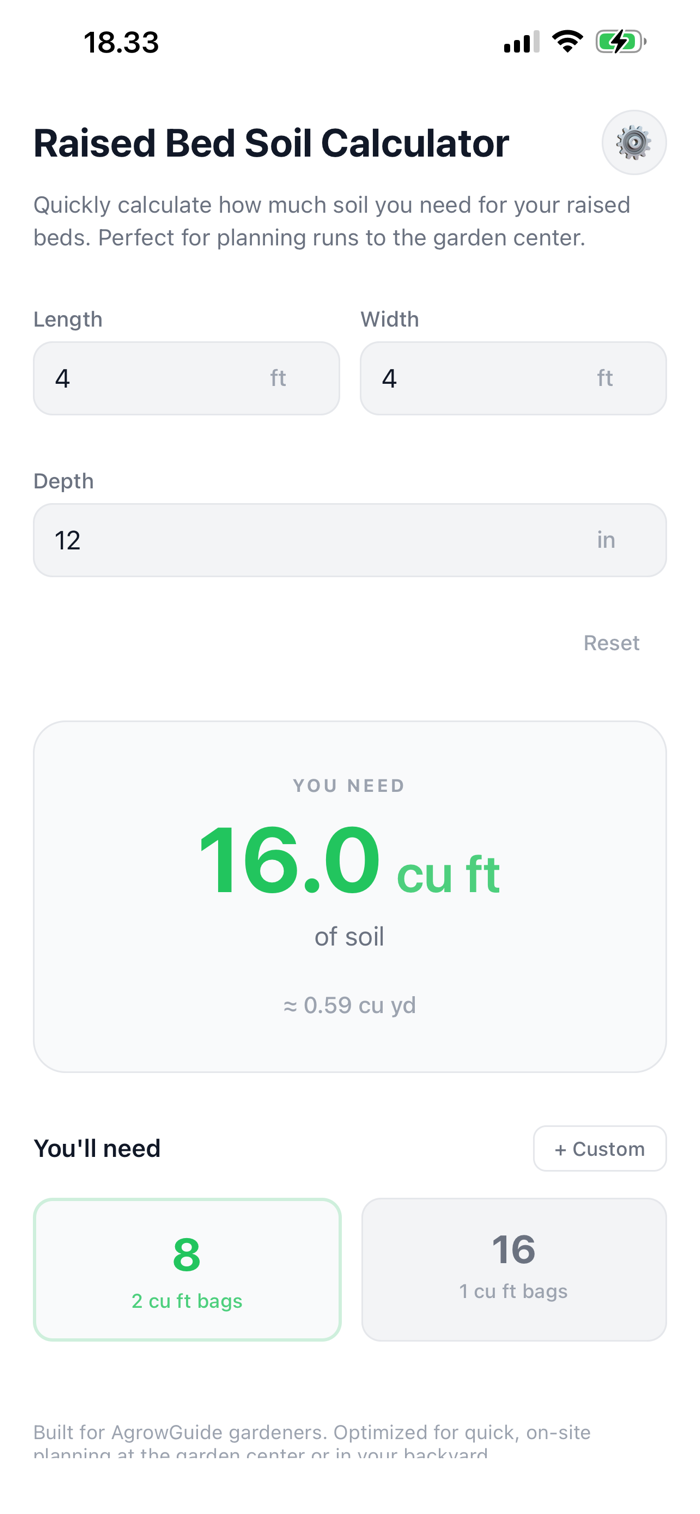The image size is (700, 1514).
Task: Tap the Raised Bed Soil Calculator title
Action: pyautogui.click(x=271, y=144)
